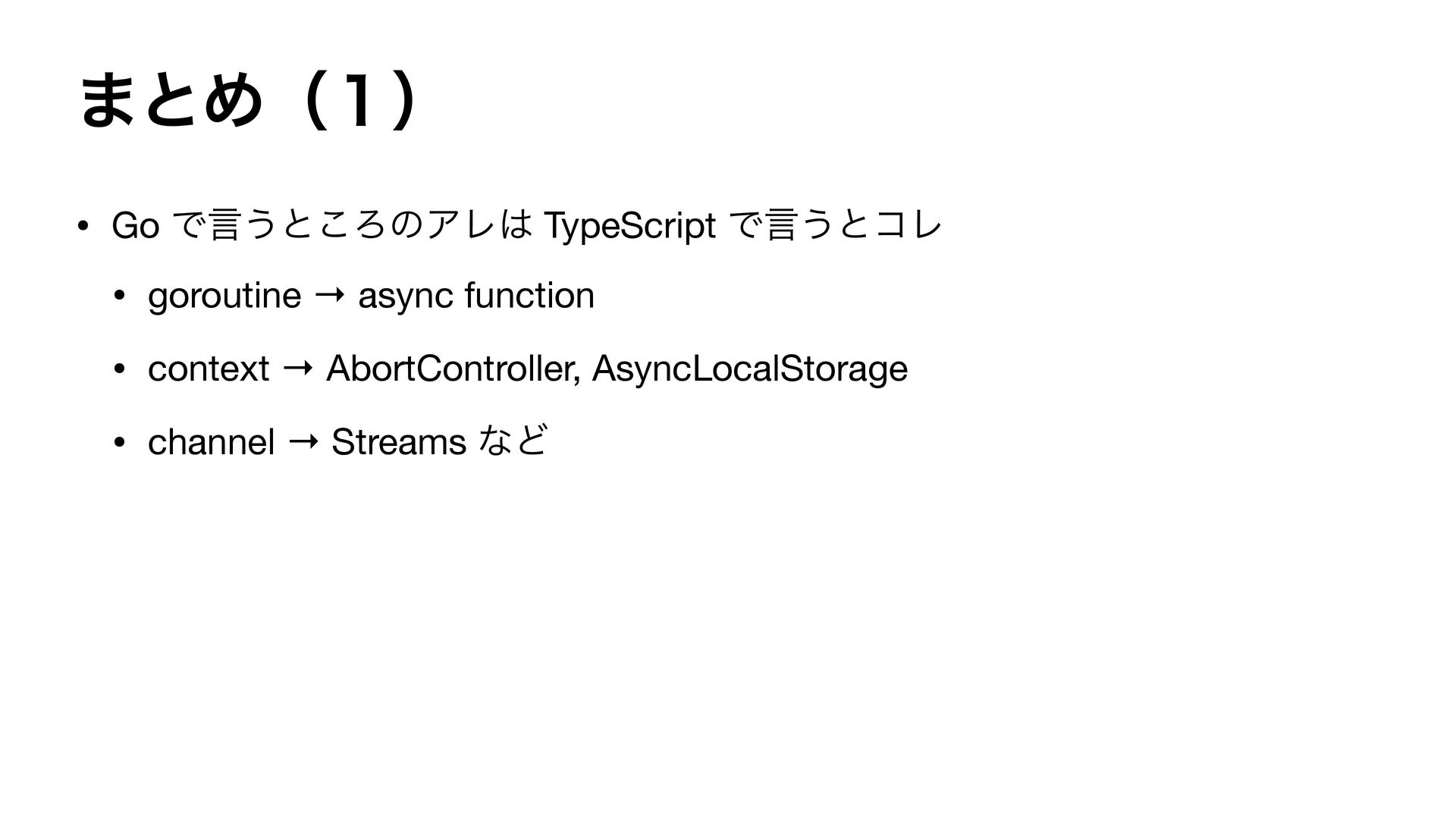
Task: Select the word Go in first bullet
Action: [x=136, y=225]
